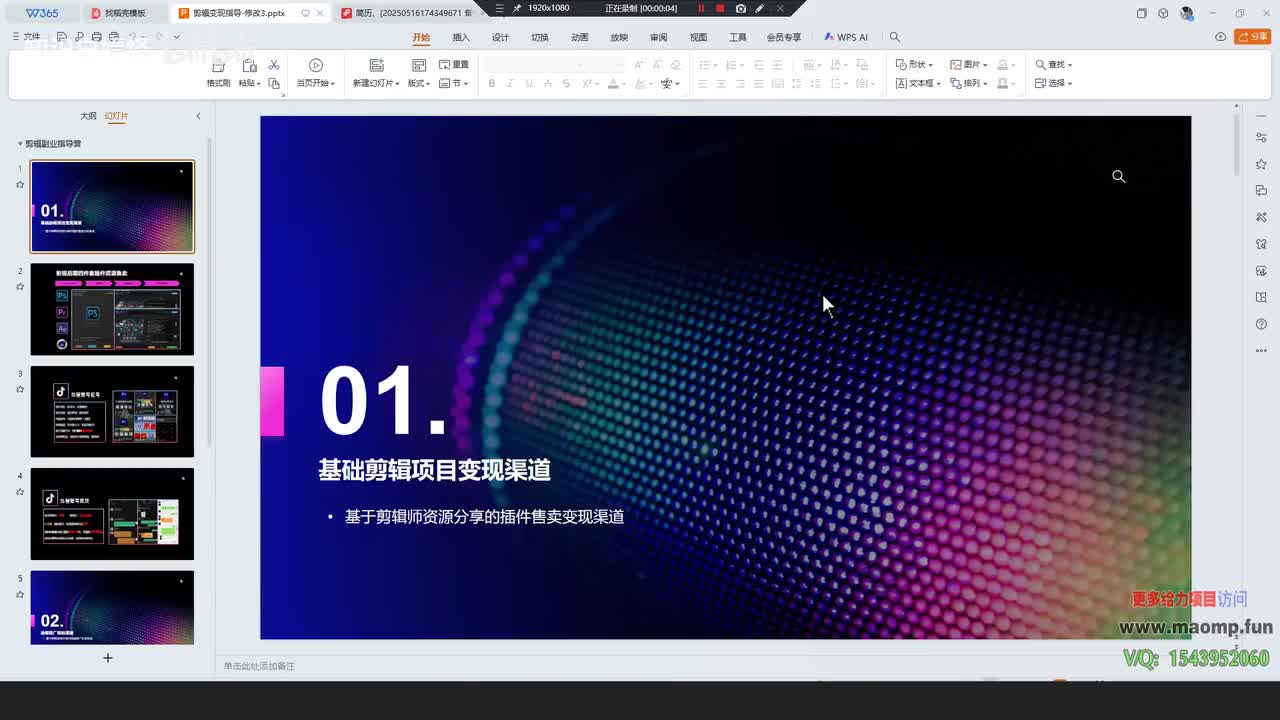Click the star icon in right sidebar

click(x=1261, y=164)
